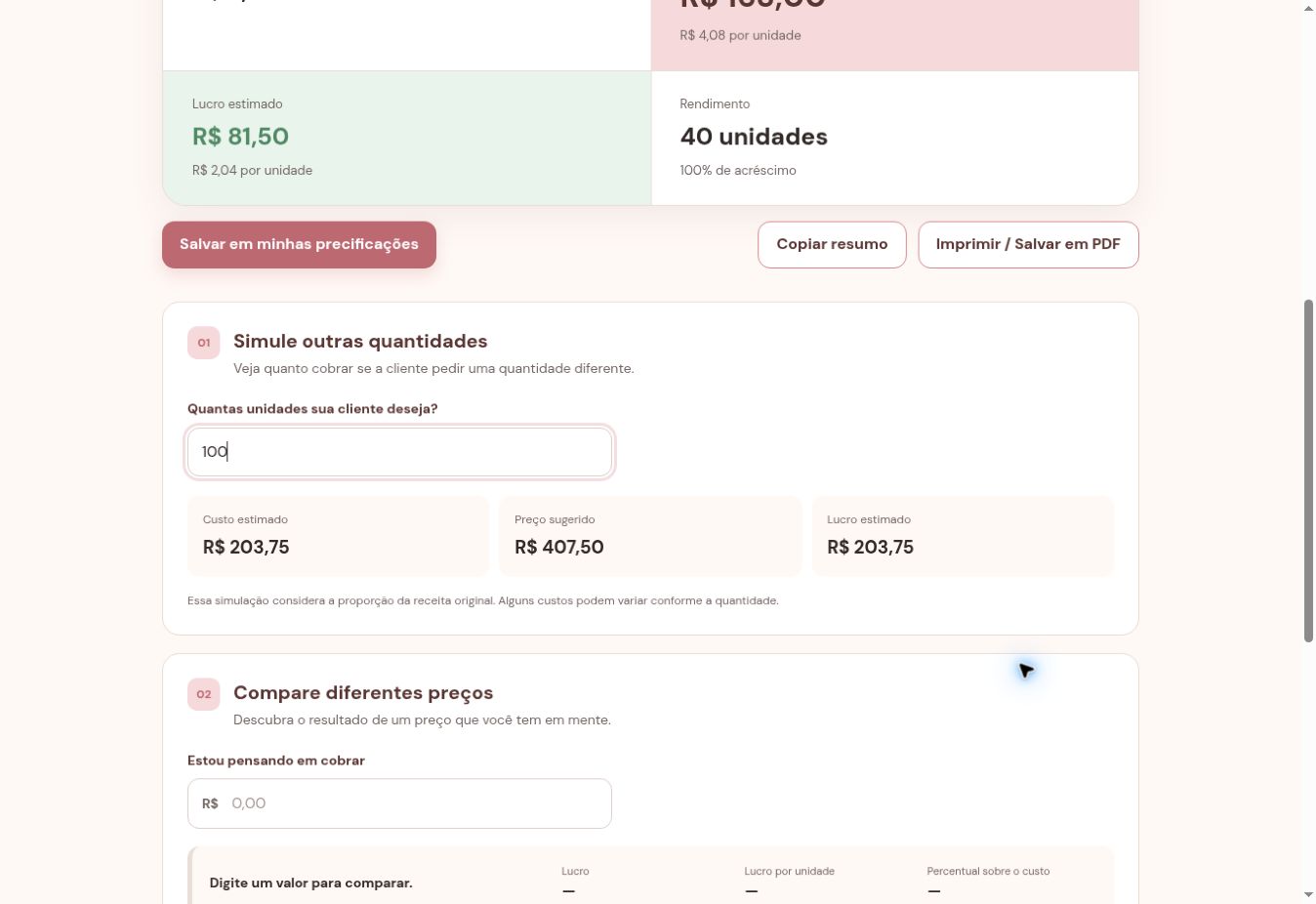Click the 'Quantas unidades sua cliente deseja?' label
The height and width of the screenshot is (904, 1316).
click(312, 408)
